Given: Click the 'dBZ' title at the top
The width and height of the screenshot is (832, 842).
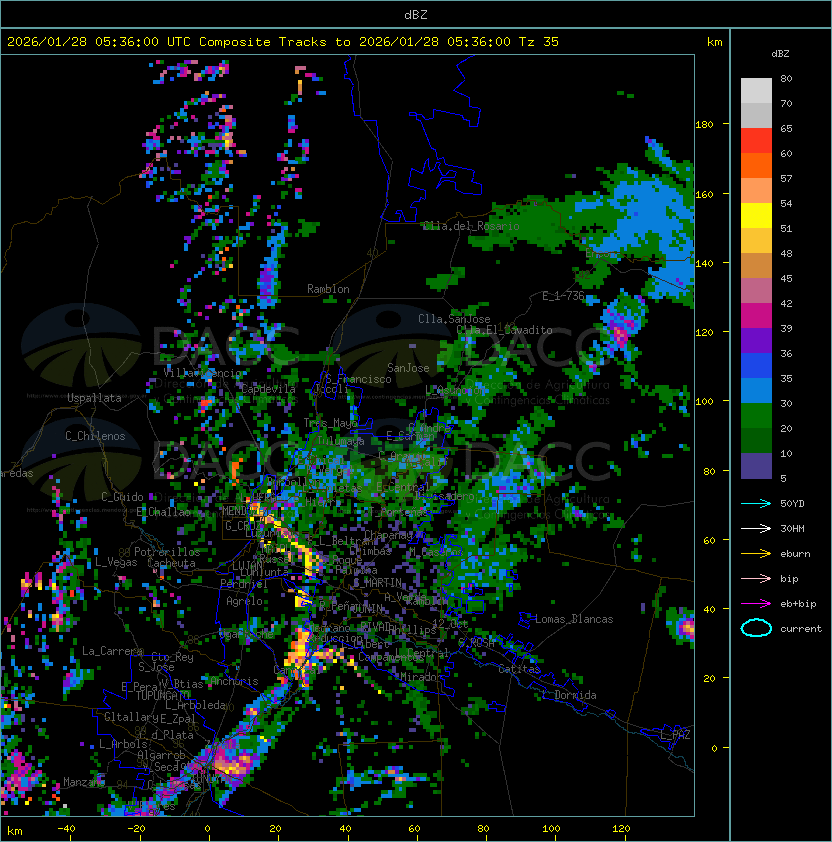Looking at the screenshot, I should (x=416, y=14).
